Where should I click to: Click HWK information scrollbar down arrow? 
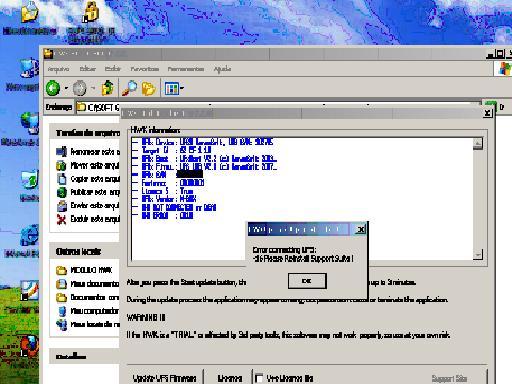pyautogui.click(x=478, y=255)
